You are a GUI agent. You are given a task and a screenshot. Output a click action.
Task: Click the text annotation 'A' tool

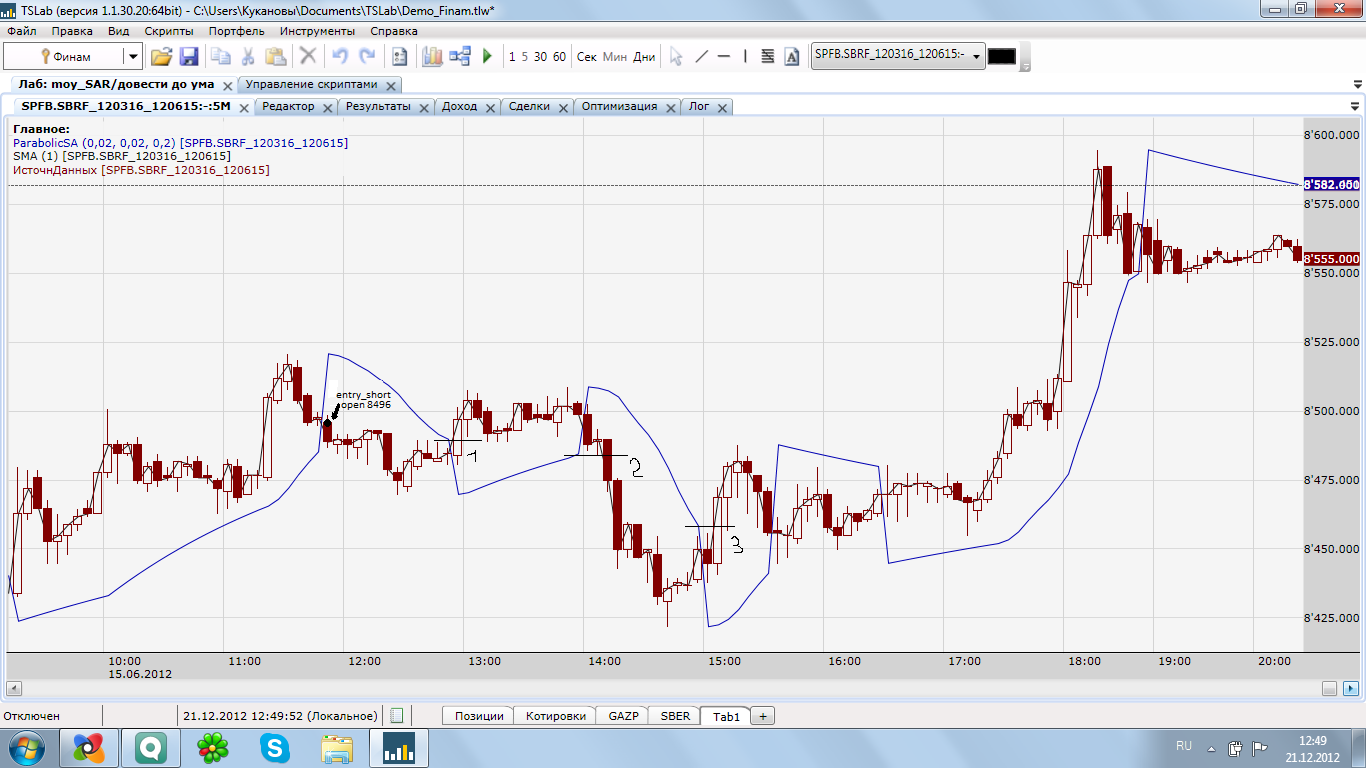tap(792, 57)
